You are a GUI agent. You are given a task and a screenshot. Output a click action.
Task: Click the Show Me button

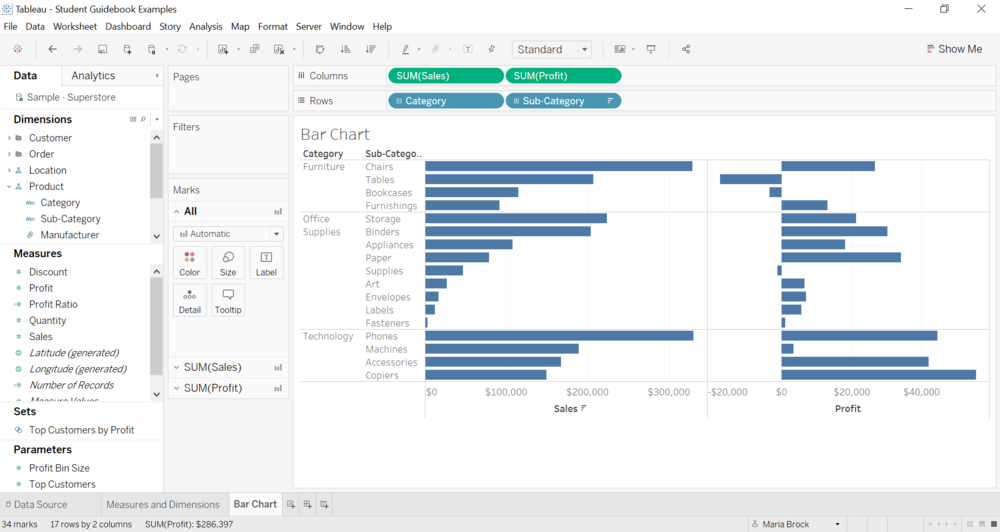[x=954, y=49]
